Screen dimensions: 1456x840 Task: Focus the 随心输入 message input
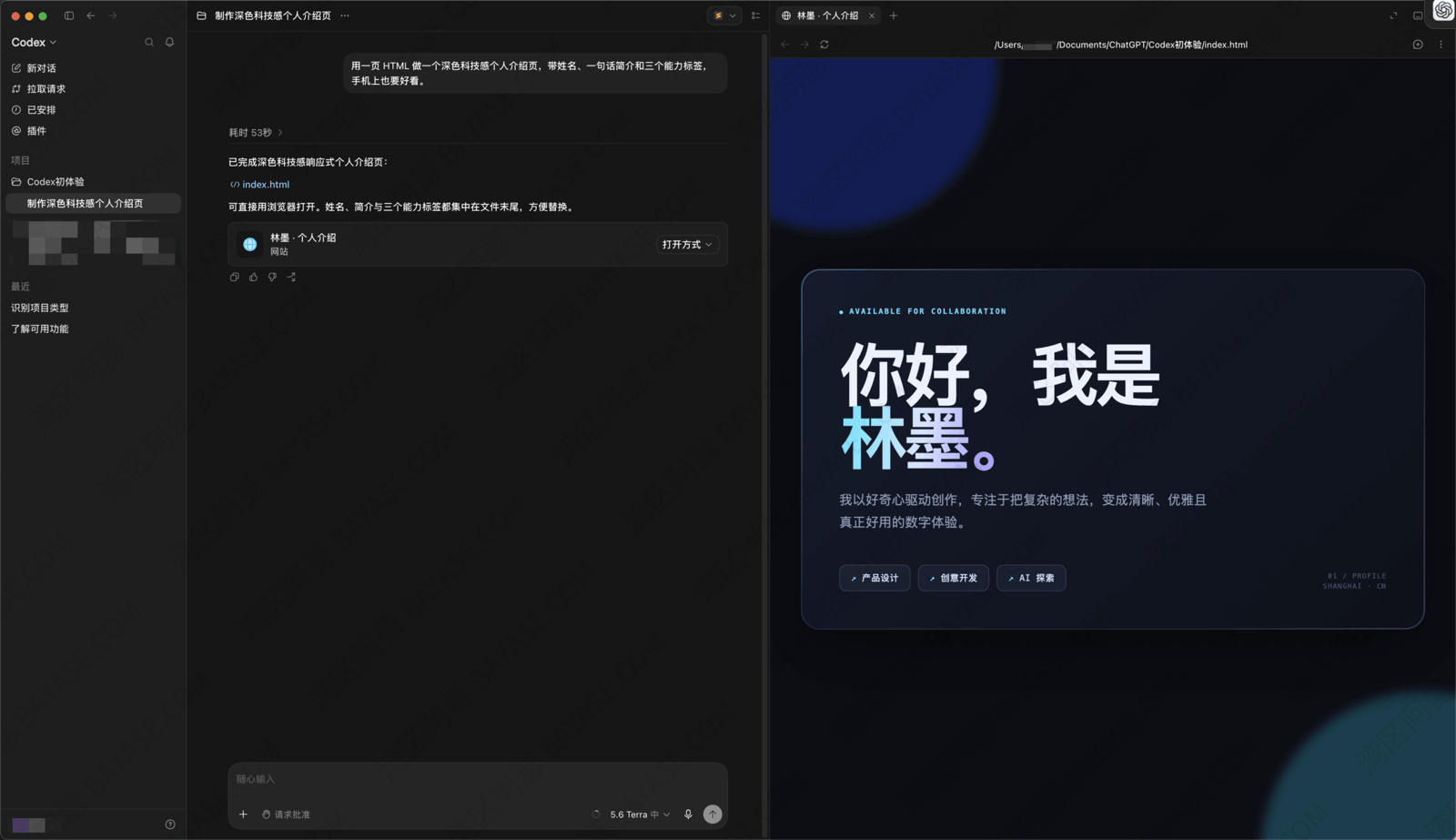pos(478,779)
